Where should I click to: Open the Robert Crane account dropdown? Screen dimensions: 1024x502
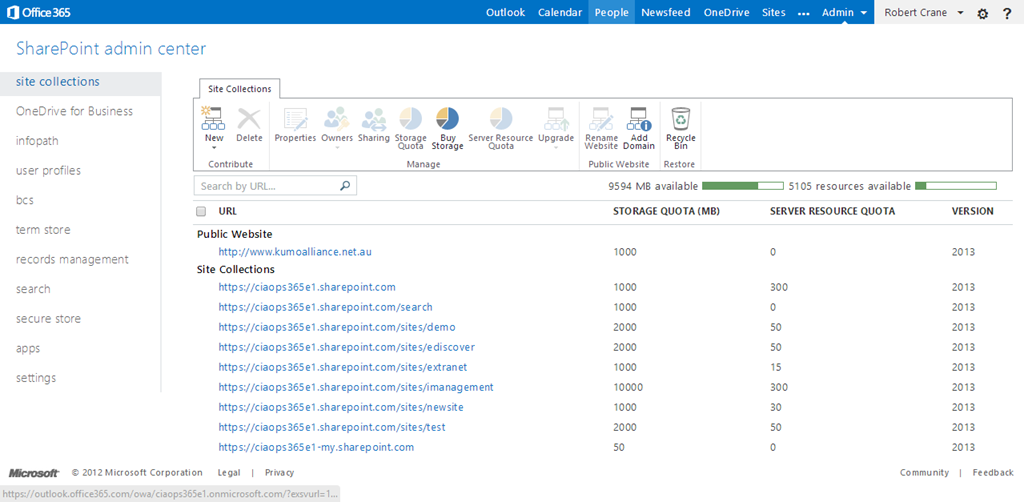926,12
